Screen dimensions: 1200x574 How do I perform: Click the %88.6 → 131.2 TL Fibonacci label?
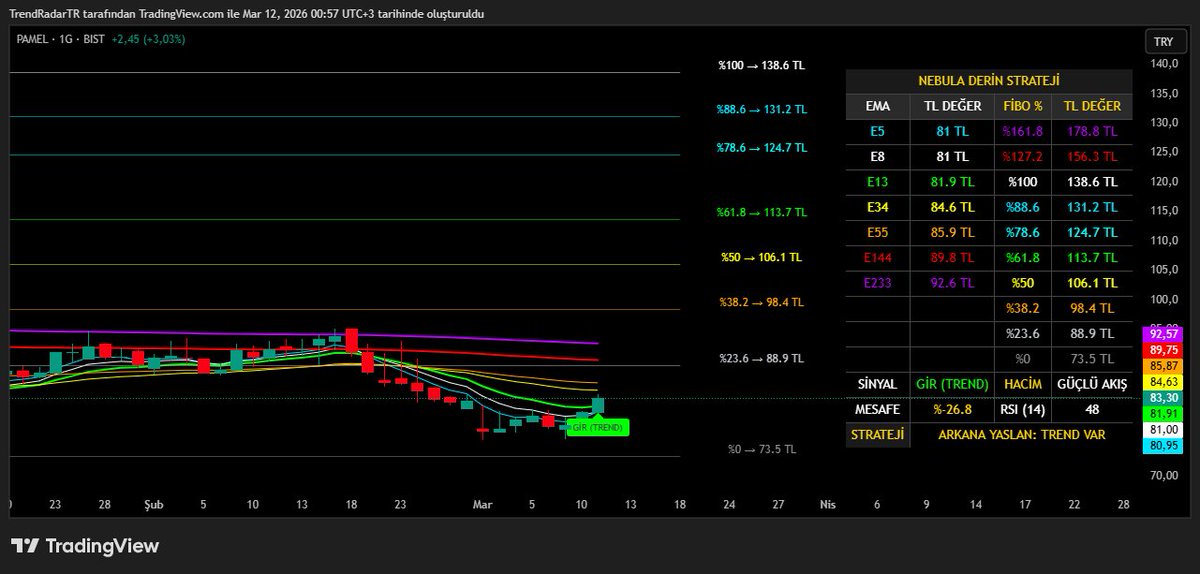click(x=761, y=109)
